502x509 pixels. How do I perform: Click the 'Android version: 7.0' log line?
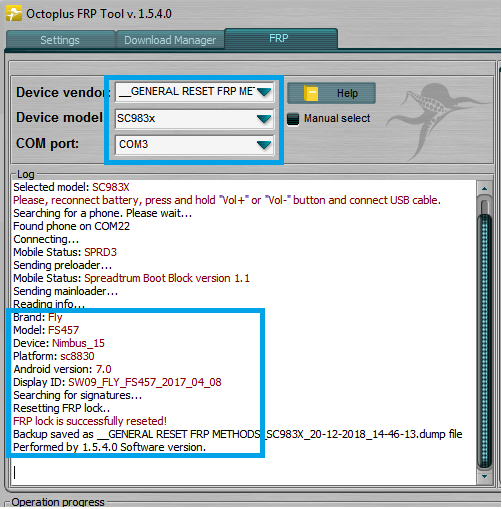point(62,369)
